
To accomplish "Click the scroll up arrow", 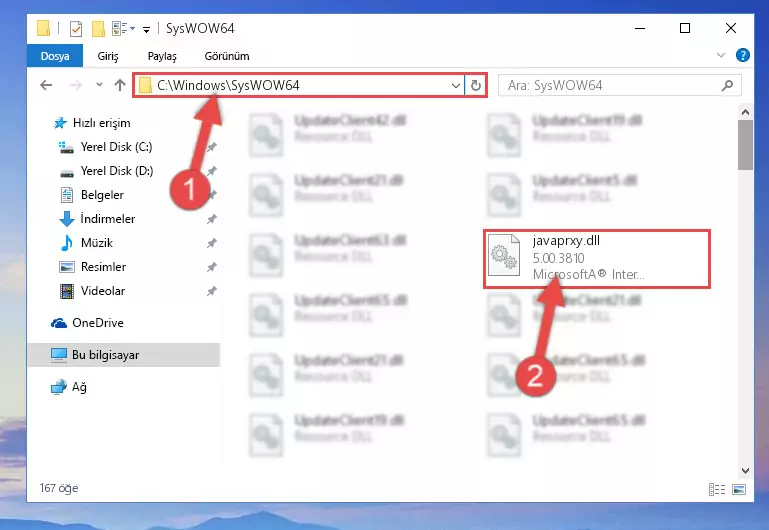I will tap(745, 112).
